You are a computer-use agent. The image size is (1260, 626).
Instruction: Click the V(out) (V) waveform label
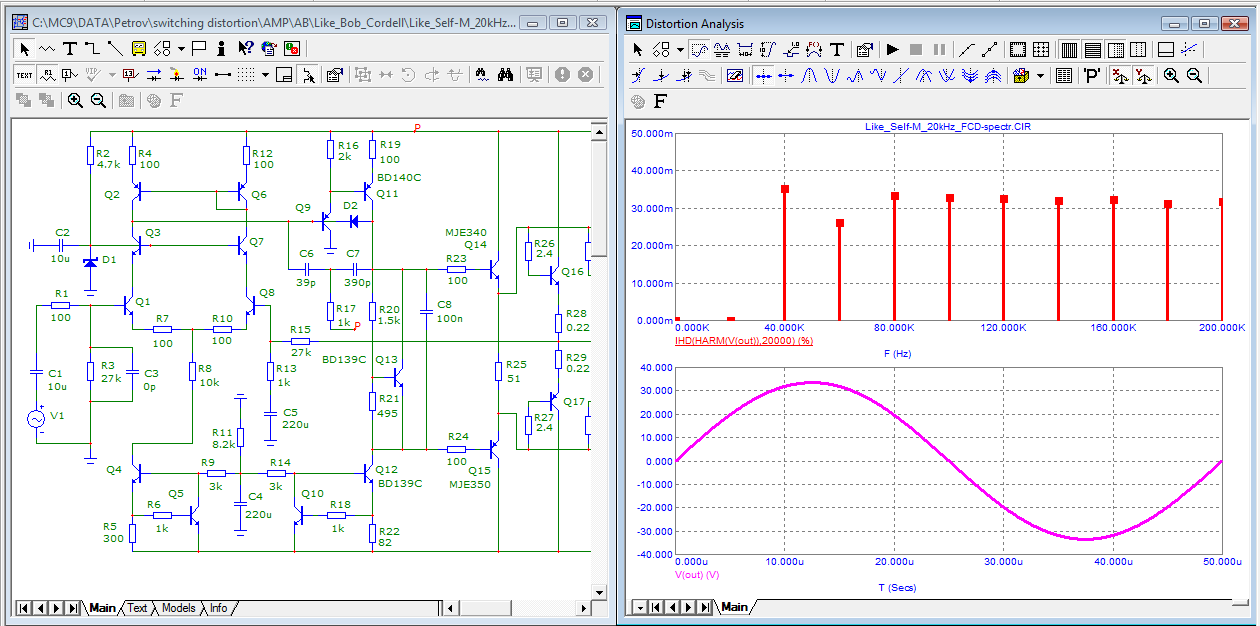tap(698, 575)
